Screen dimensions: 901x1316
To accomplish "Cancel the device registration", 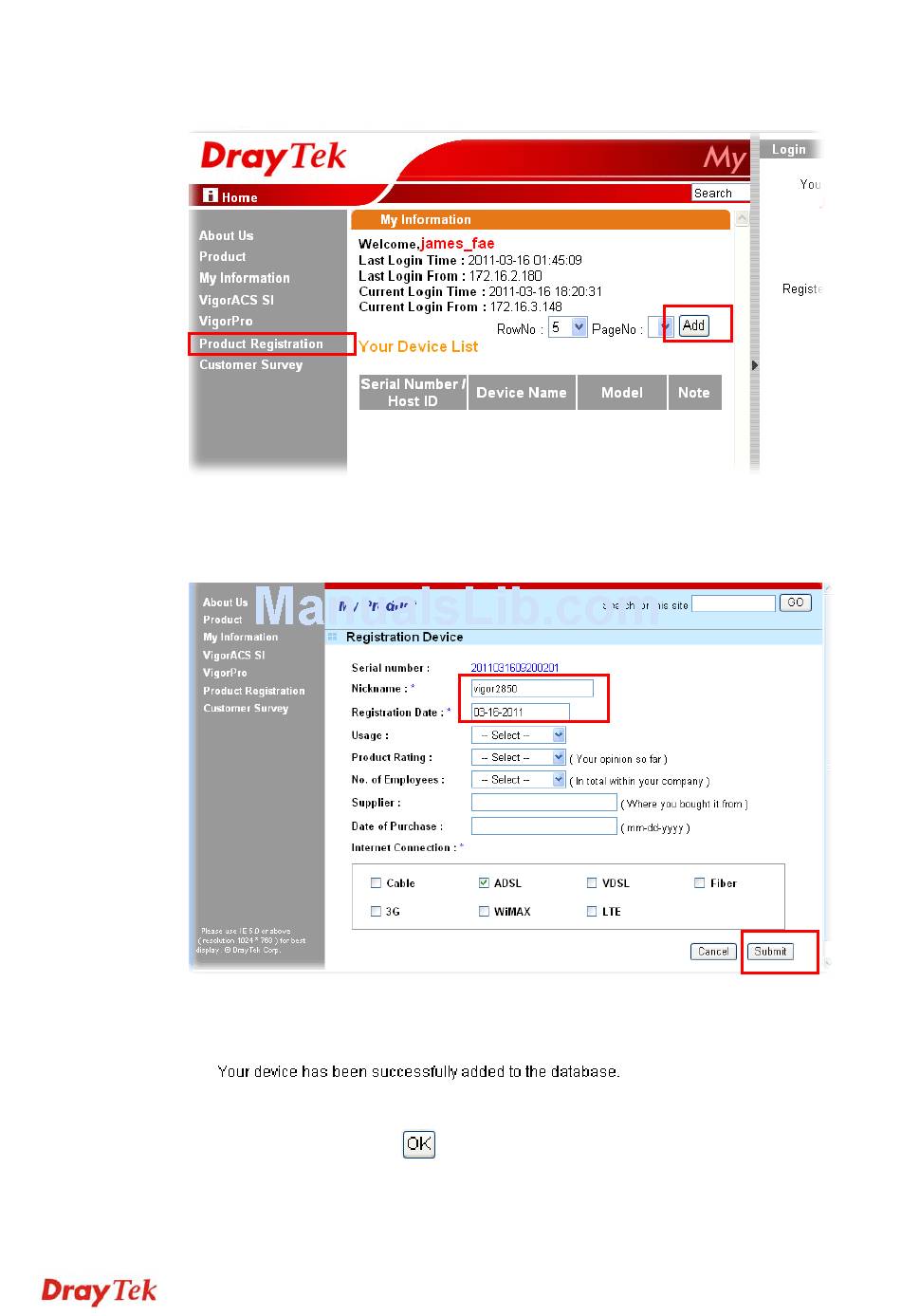I will (713, 952).
